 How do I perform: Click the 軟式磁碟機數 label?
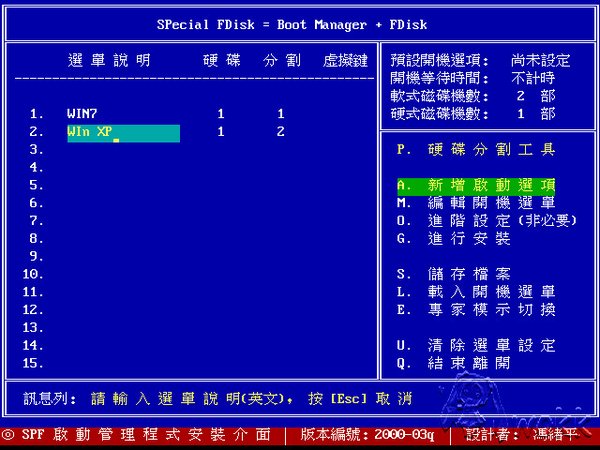coord(440,96)
